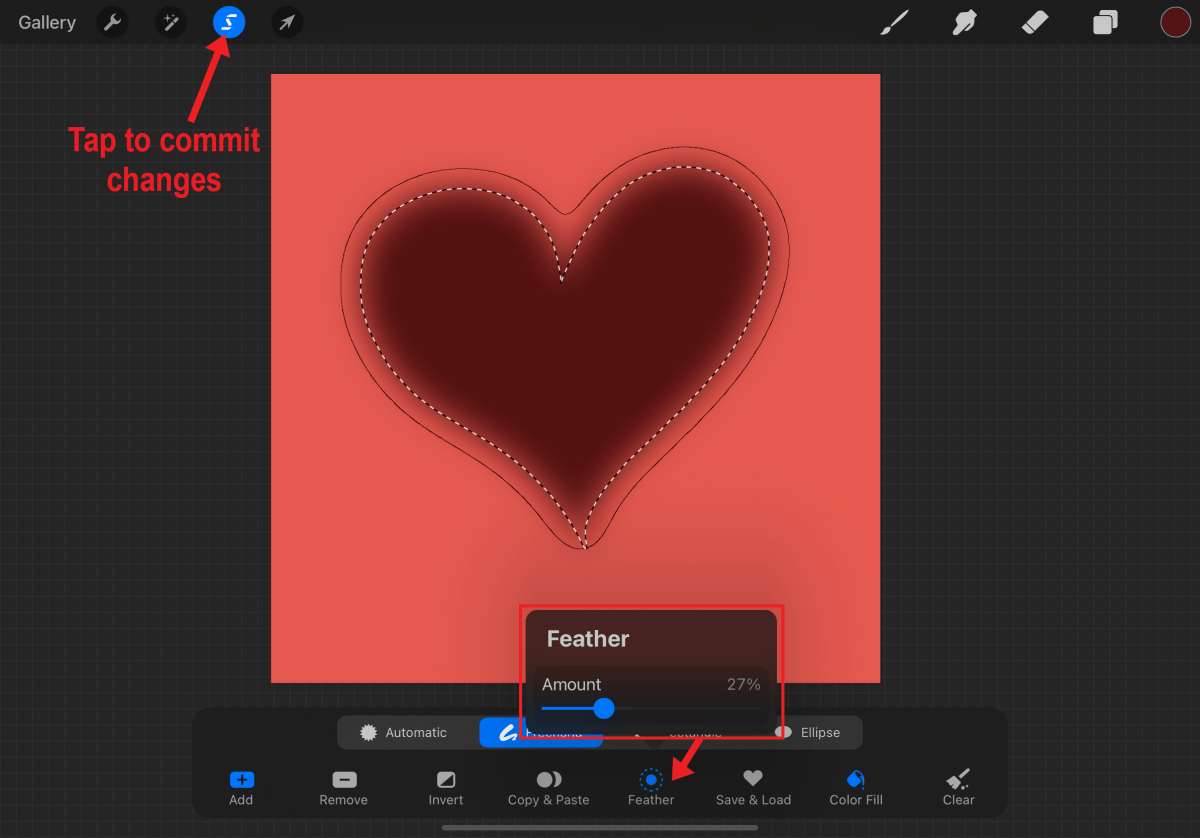This screenshot has width=1200, height=838.
Task: Open the Layers panel
Action: 1104,22
